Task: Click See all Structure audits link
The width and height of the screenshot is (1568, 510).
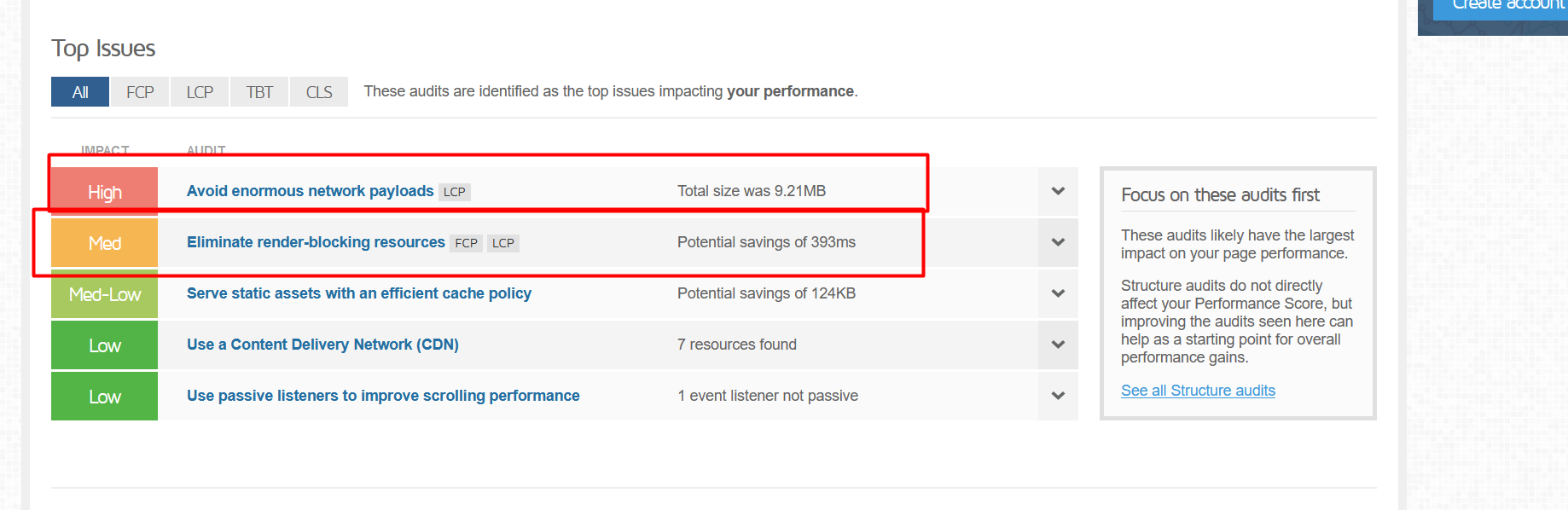Action: pos(1198,391)
